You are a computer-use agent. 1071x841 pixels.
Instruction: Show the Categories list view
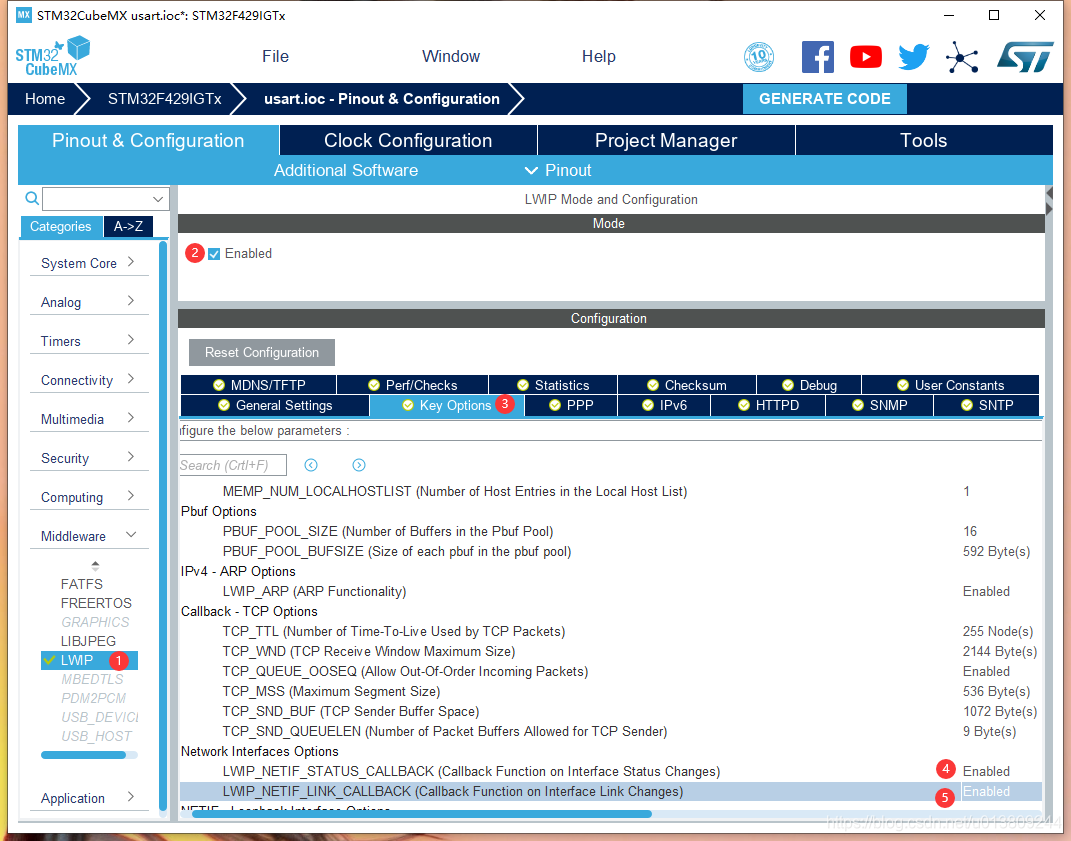pos(61,226)
